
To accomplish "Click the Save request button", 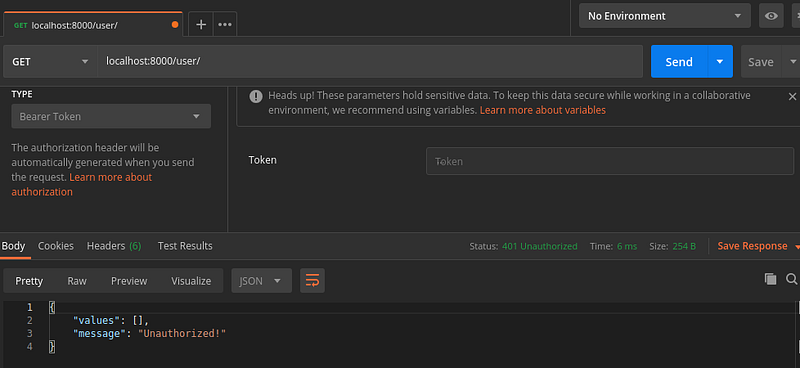I will (761, 62).
